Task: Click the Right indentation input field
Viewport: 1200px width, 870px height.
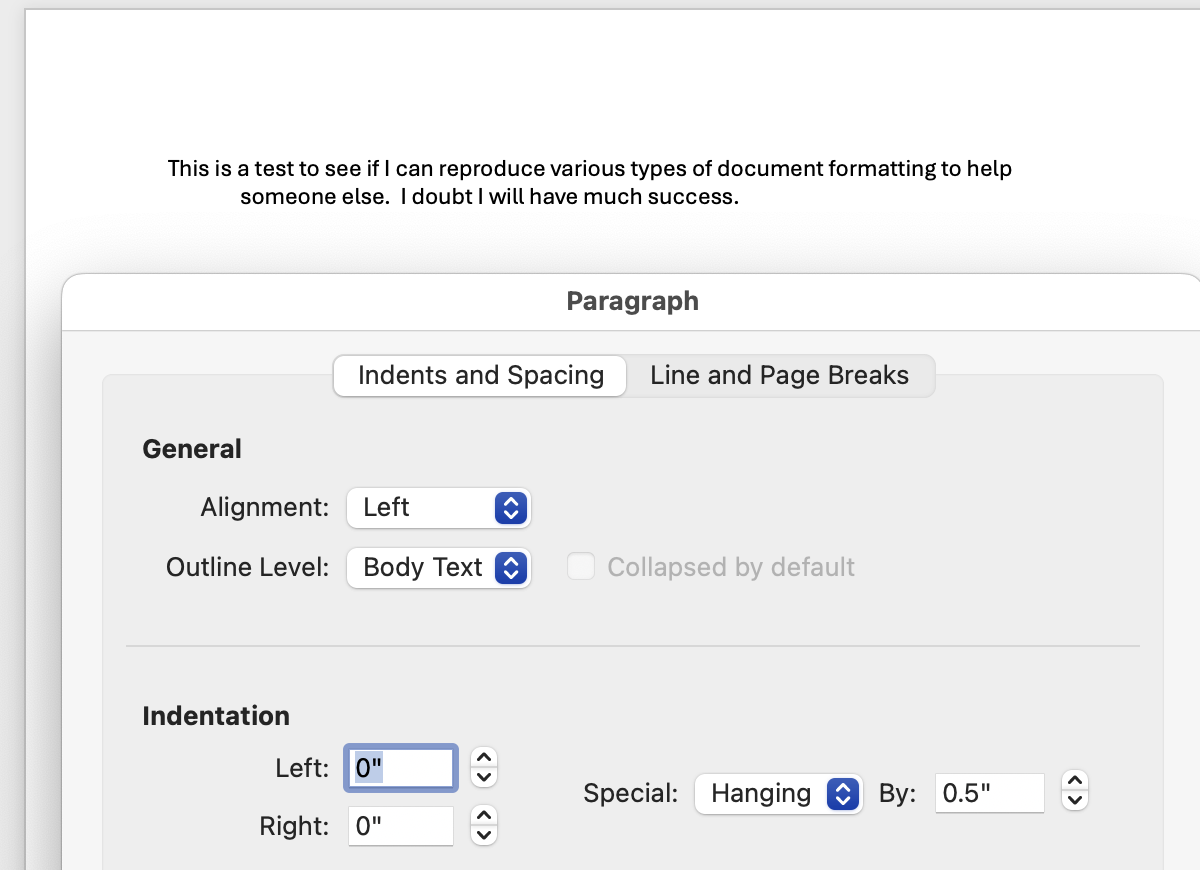Action: [401, 827]
